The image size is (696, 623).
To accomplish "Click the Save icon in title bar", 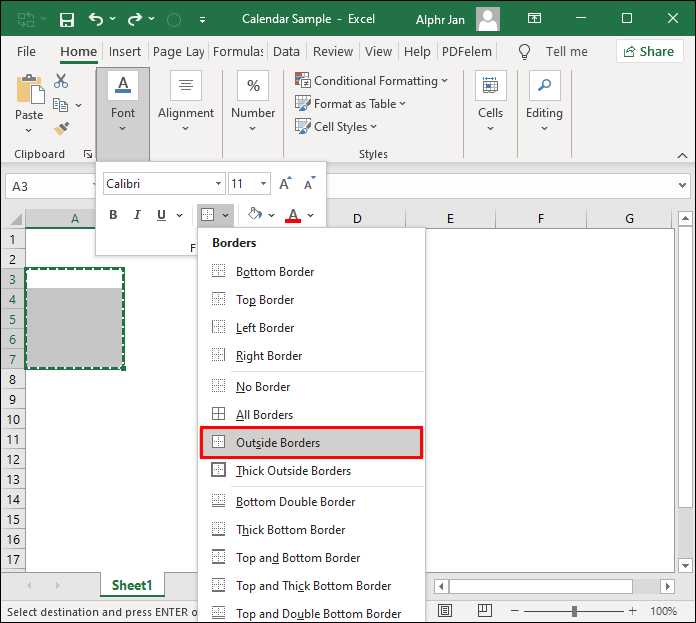I will coord(67,19).
